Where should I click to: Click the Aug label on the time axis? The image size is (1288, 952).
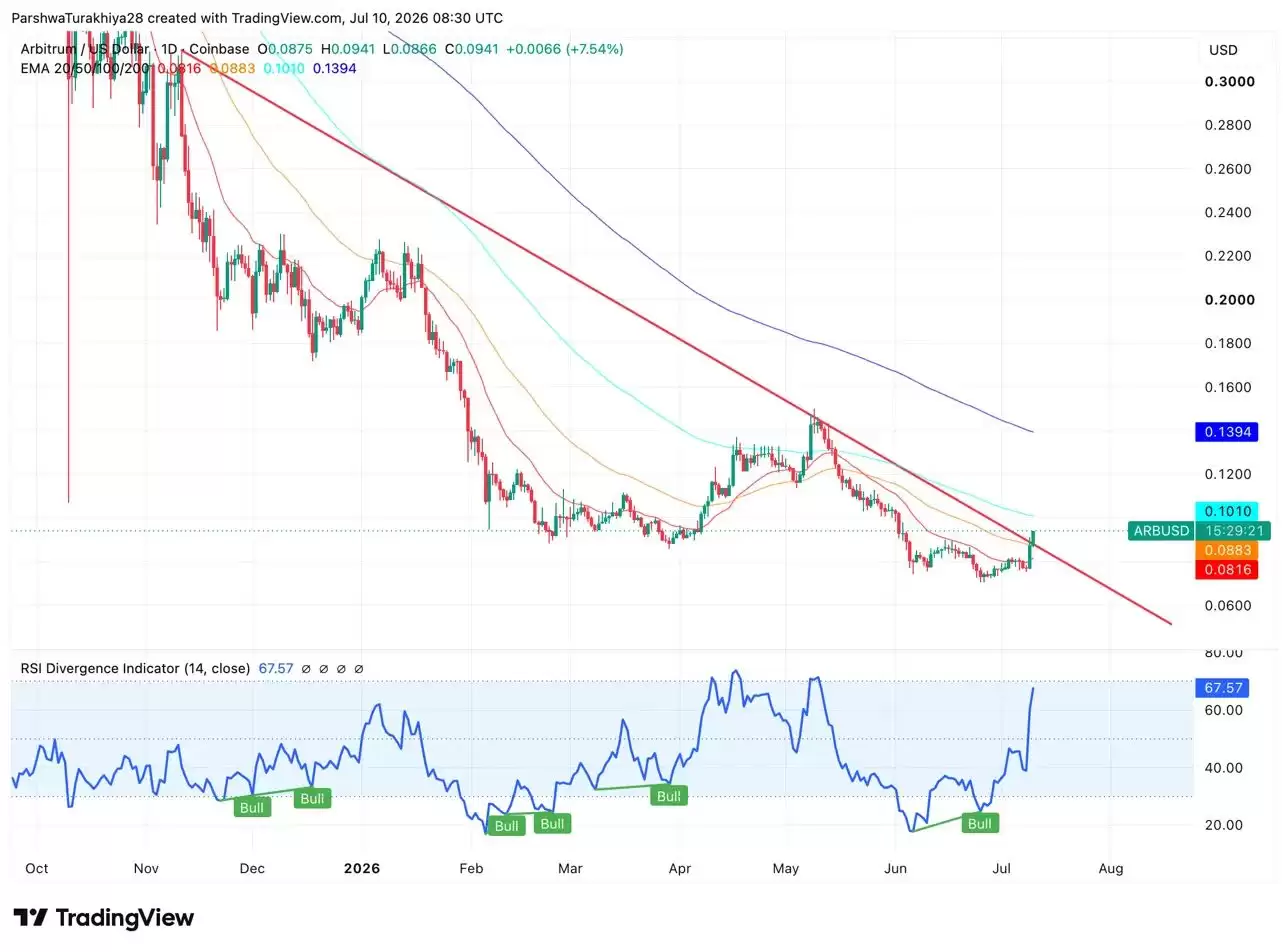1110,869
